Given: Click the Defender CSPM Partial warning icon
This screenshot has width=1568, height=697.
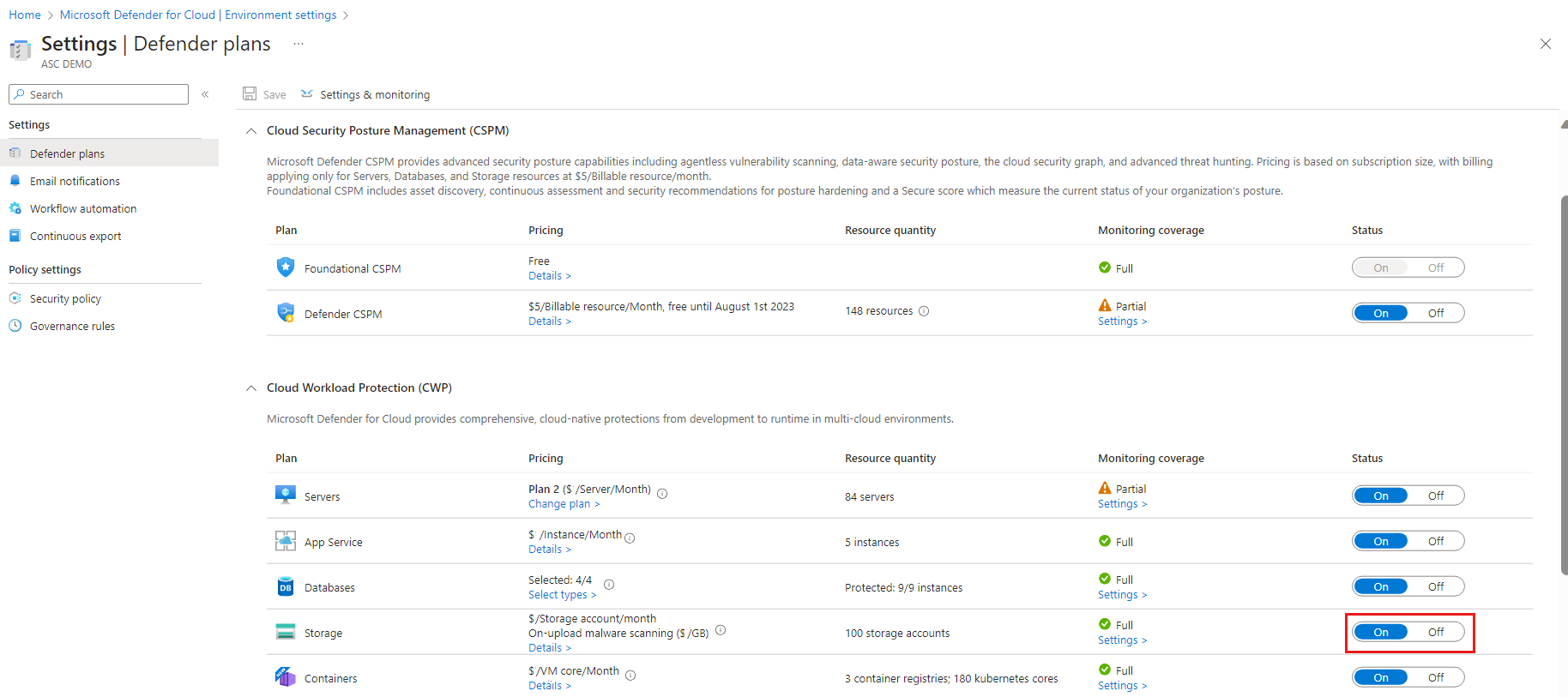Looking at the screenshot, I should [x=1105, y=305].
